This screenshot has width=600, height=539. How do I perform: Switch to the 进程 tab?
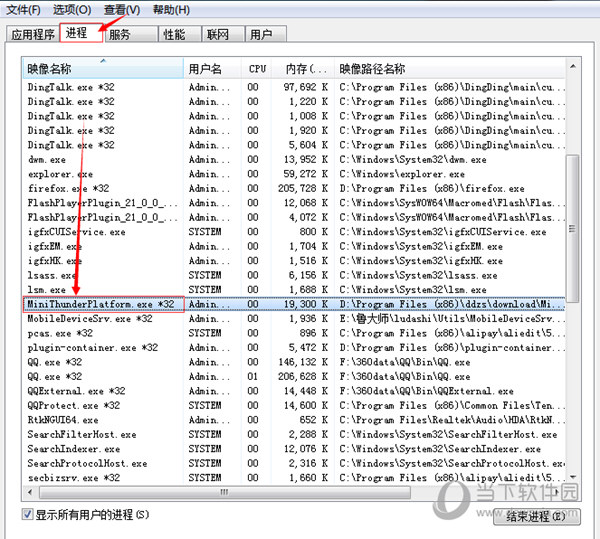pyautogui.click(x=81, y=33)
